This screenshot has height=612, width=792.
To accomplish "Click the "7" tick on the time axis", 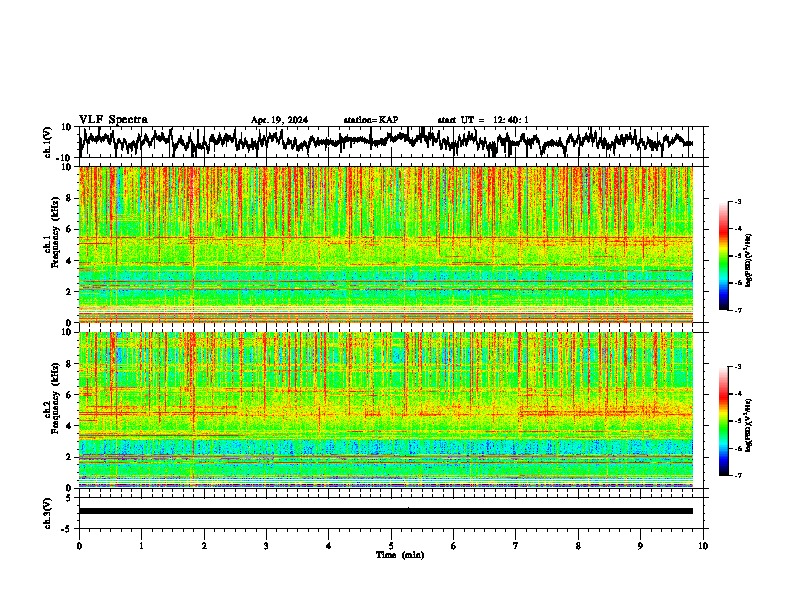I will coord(516,546).
